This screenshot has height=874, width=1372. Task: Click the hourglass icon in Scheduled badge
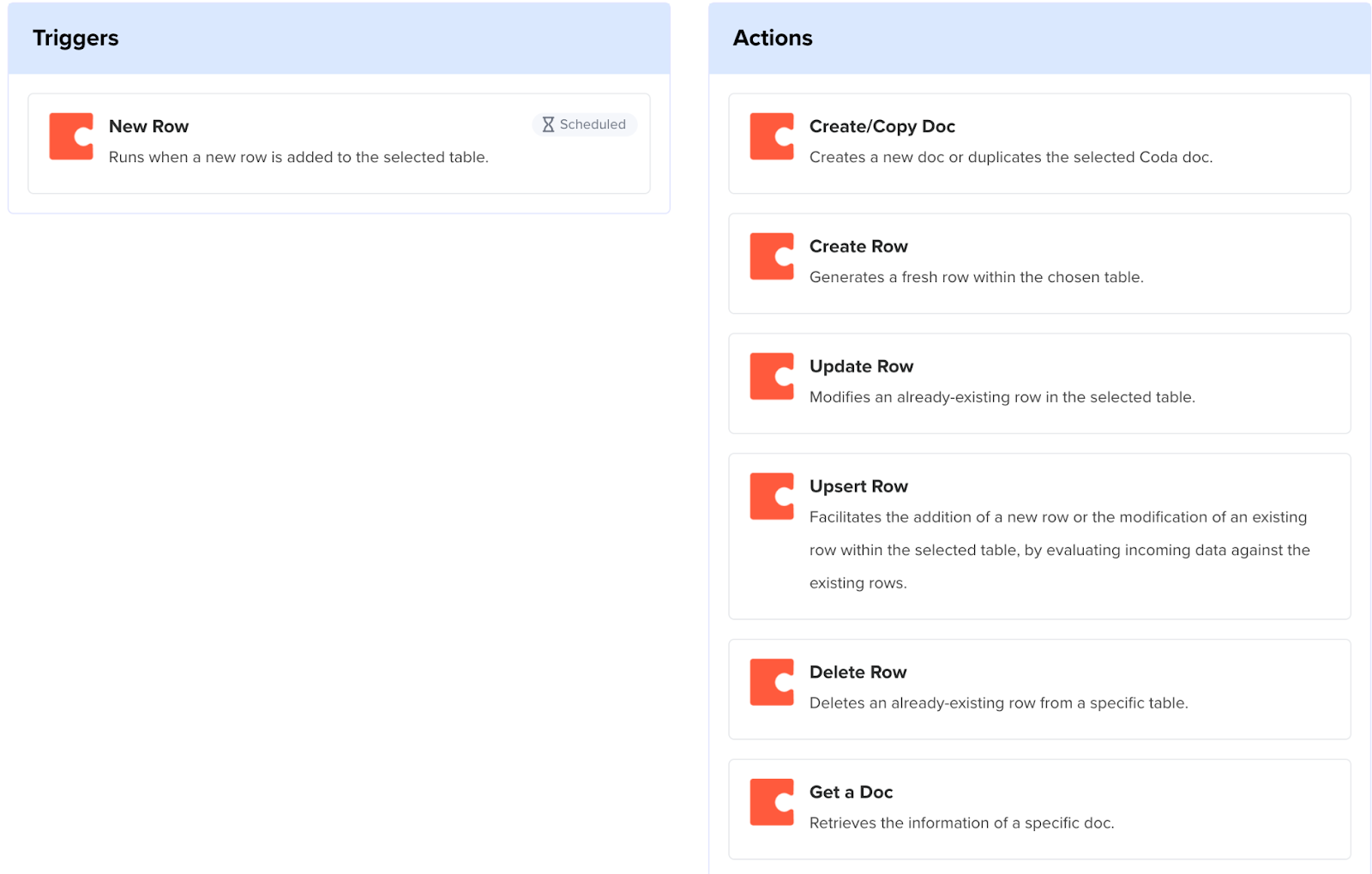[548, 124]
